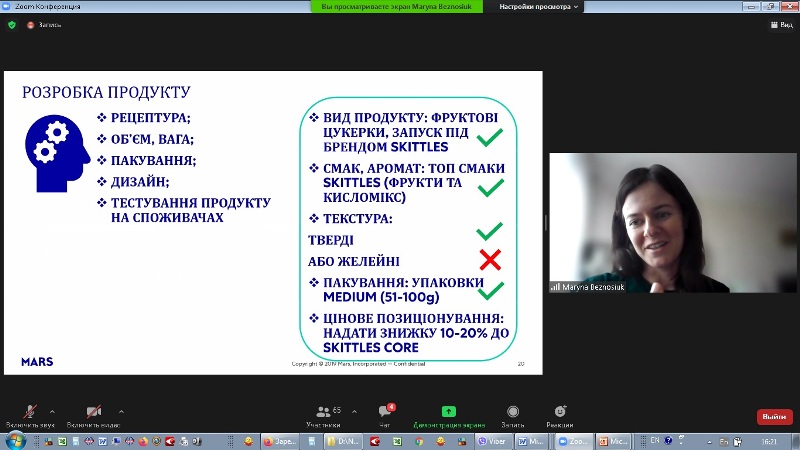Click the MEDIUM (51-100g) packaging text
Image resolution: width=800 pixels, height=450 pixels.
[381, 297]
